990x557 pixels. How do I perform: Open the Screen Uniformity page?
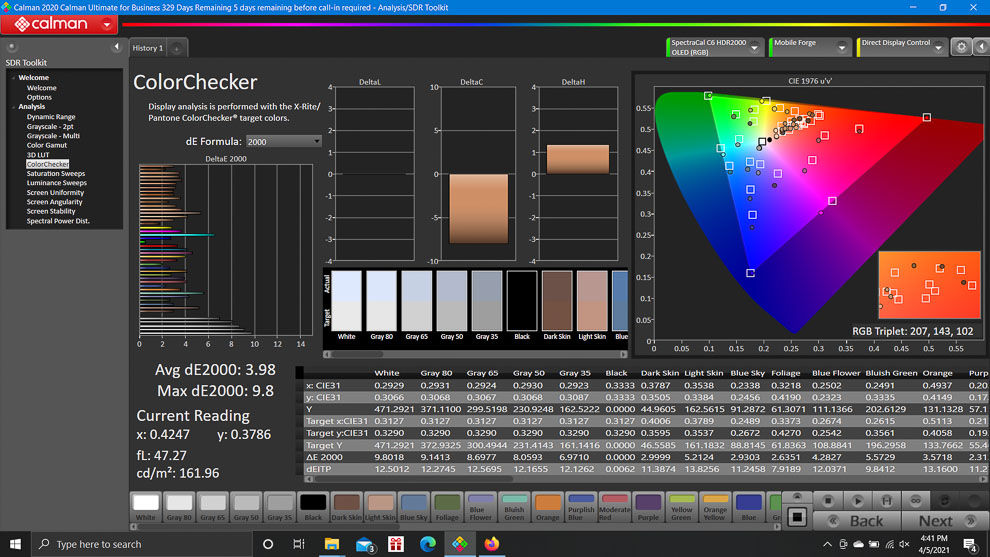[x=55, y=193]
